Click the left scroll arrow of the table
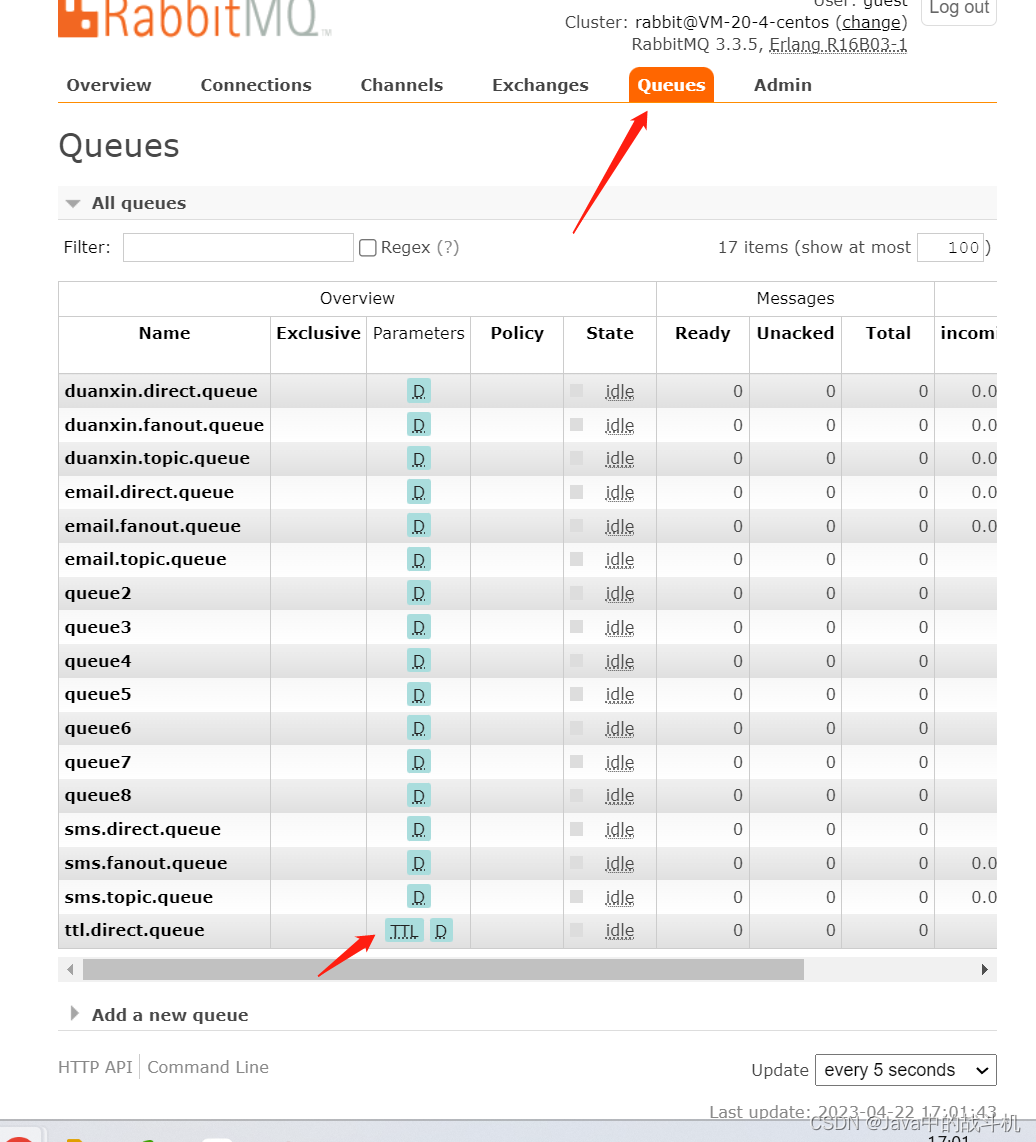Viewport: 1036px width, 1142px height. click(x=70, y=969)
